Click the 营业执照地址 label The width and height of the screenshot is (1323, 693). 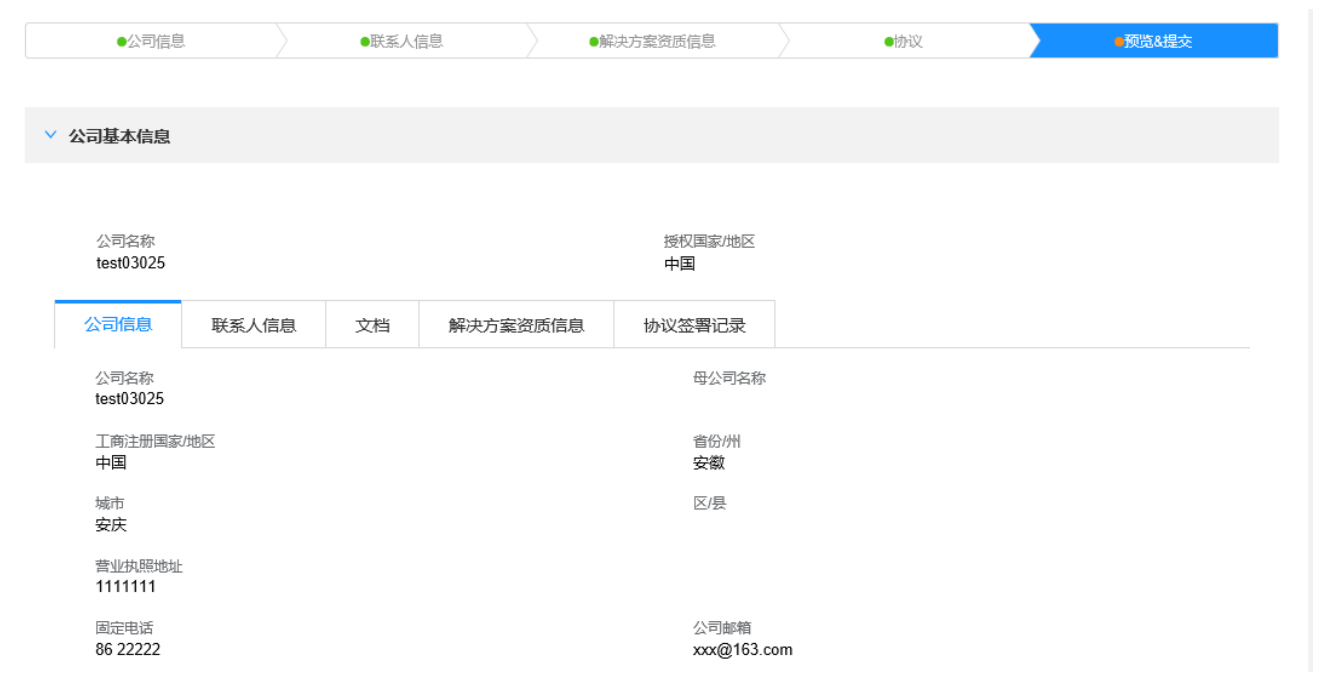(139, 566)
